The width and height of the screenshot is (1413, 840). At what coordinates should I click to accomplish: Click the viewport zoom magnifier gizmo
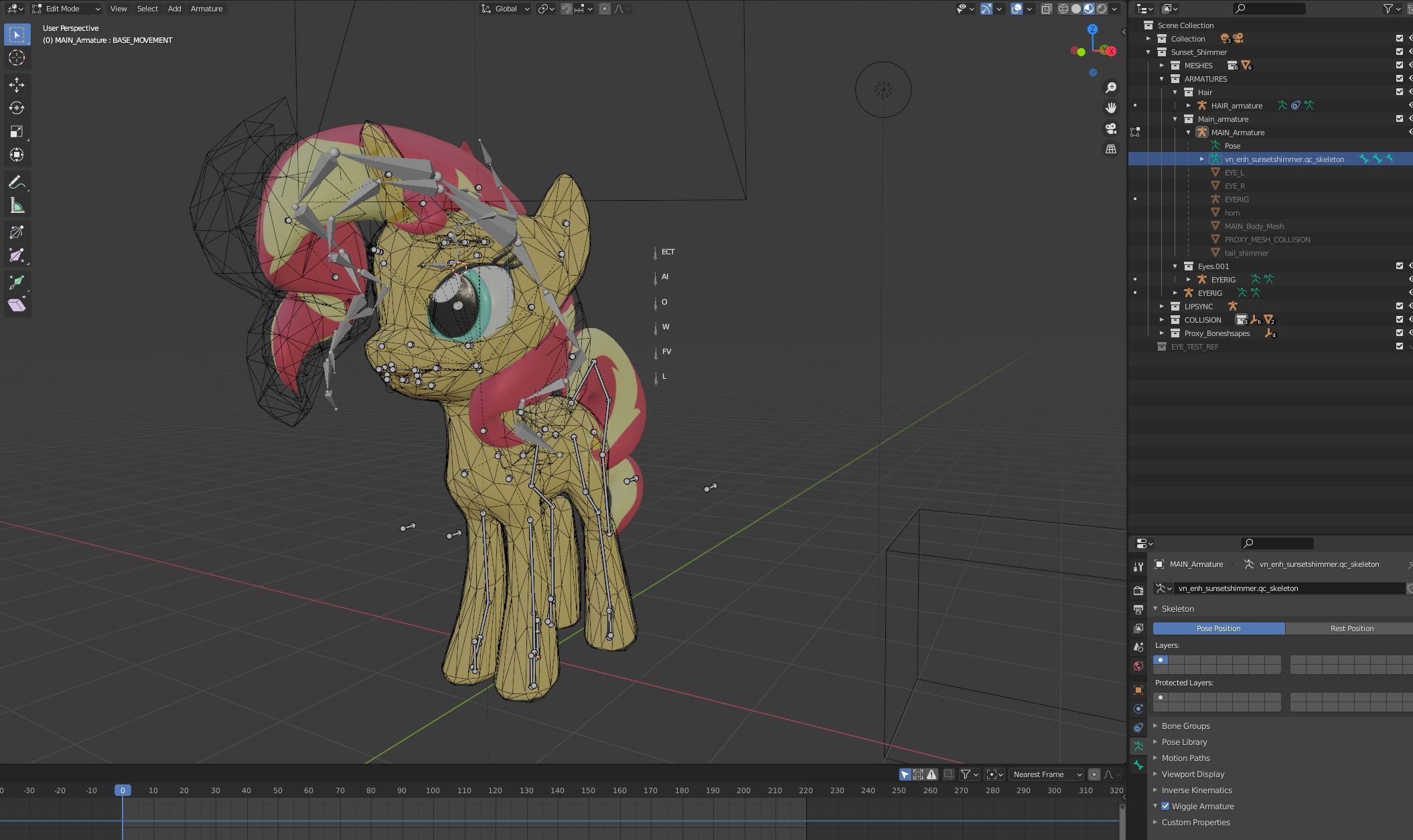click(1111, 88)
